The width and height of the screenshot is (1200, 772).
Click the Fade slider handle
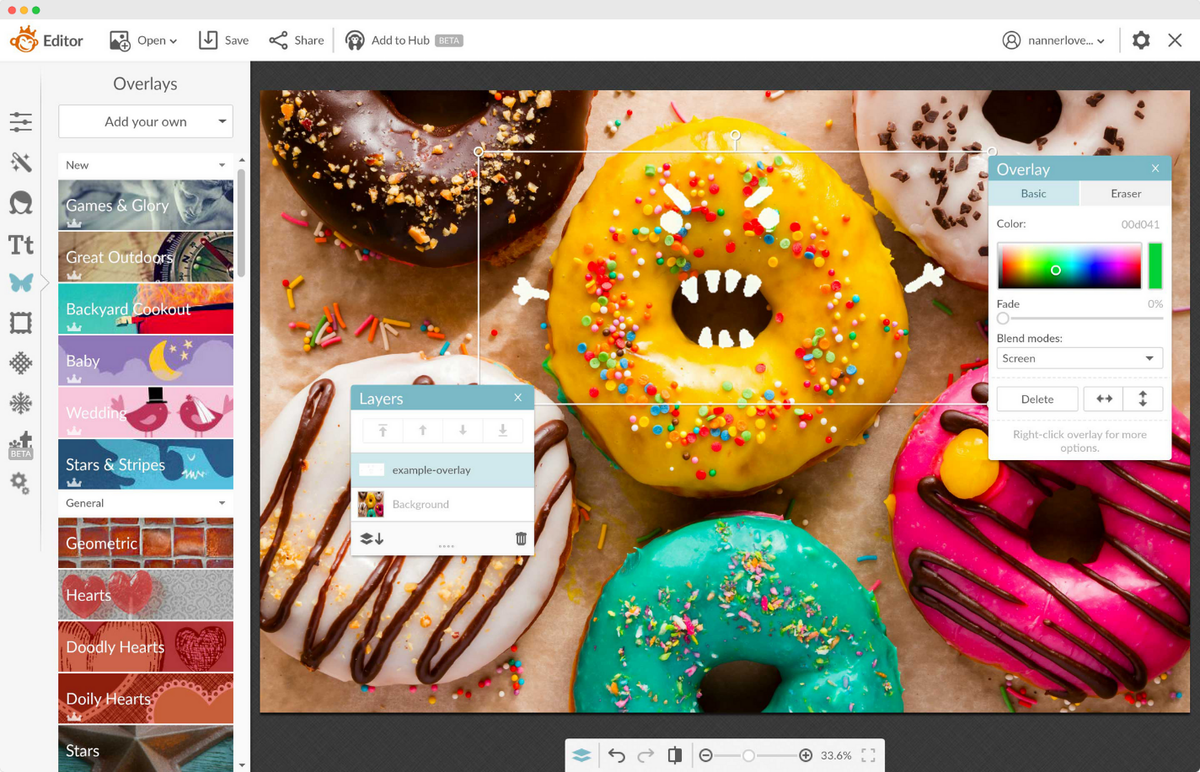(1003, 318)
